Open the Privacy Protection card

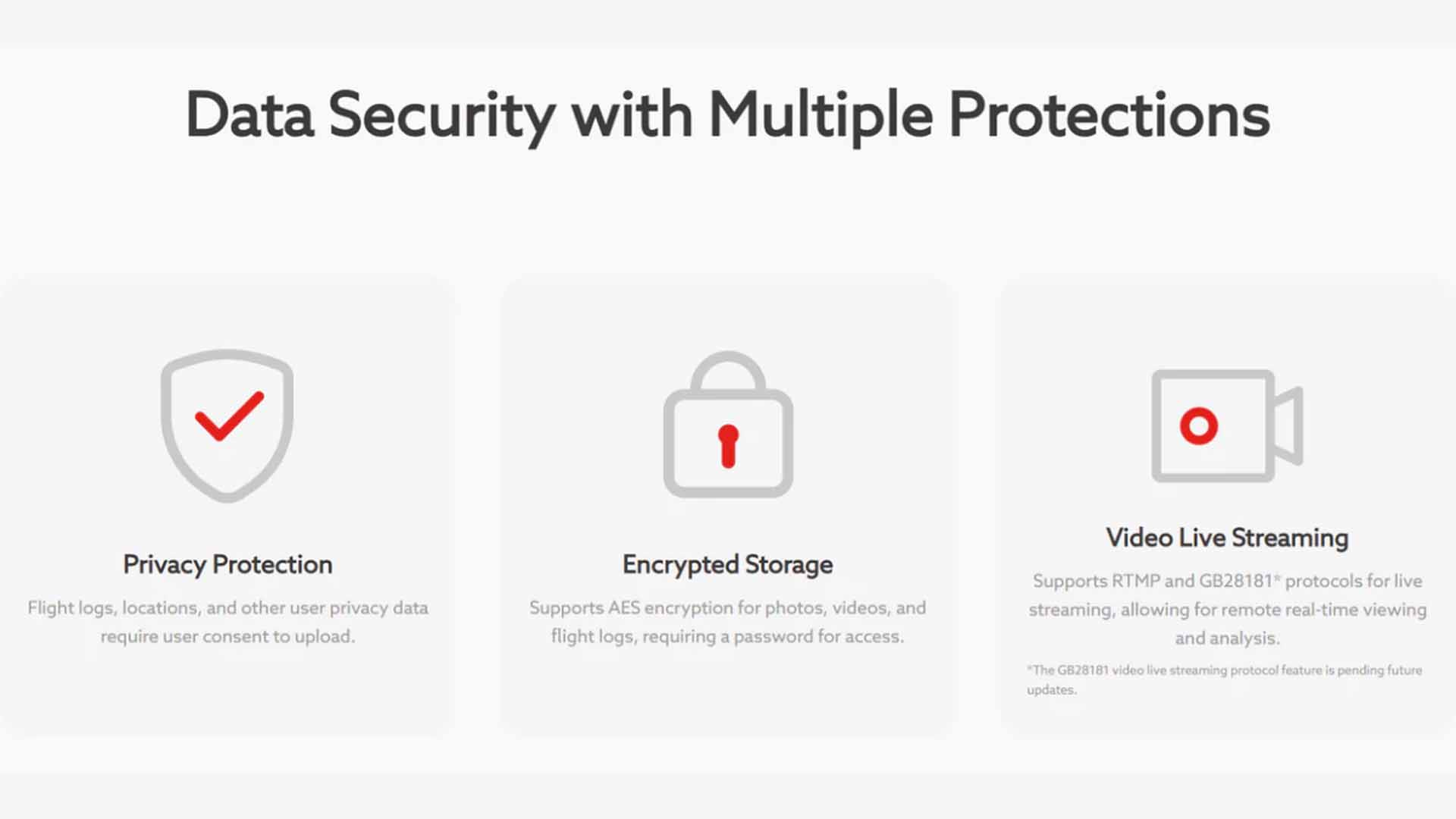[227, 507]
